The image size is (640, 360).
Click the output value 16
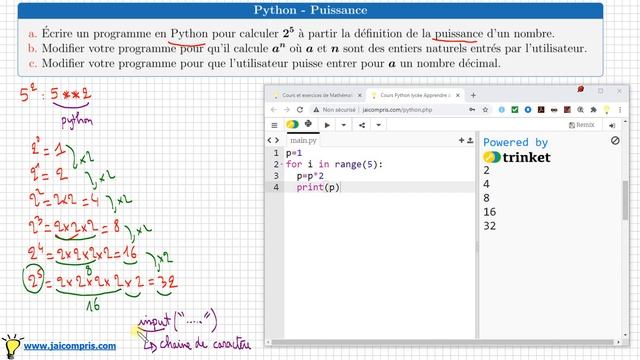coord(489,212)
